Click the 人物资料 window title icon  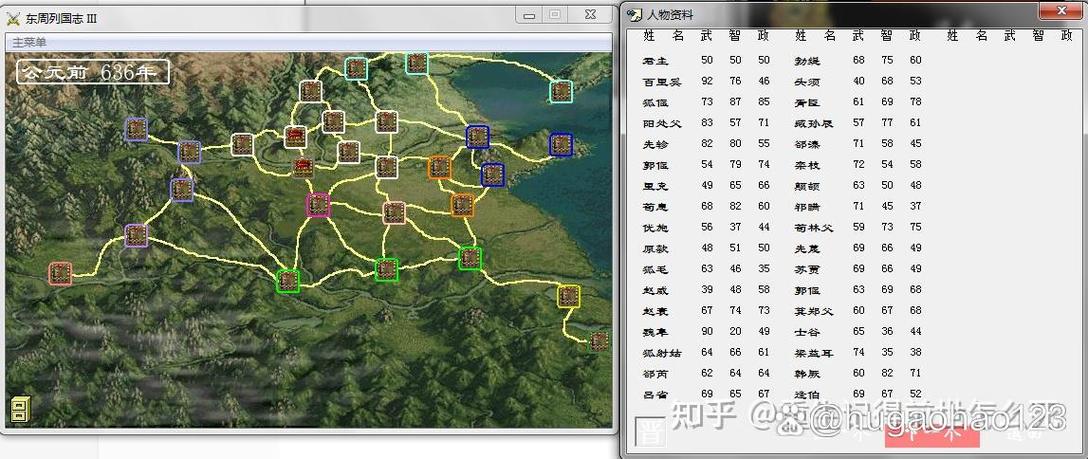(x=634, y=15)
